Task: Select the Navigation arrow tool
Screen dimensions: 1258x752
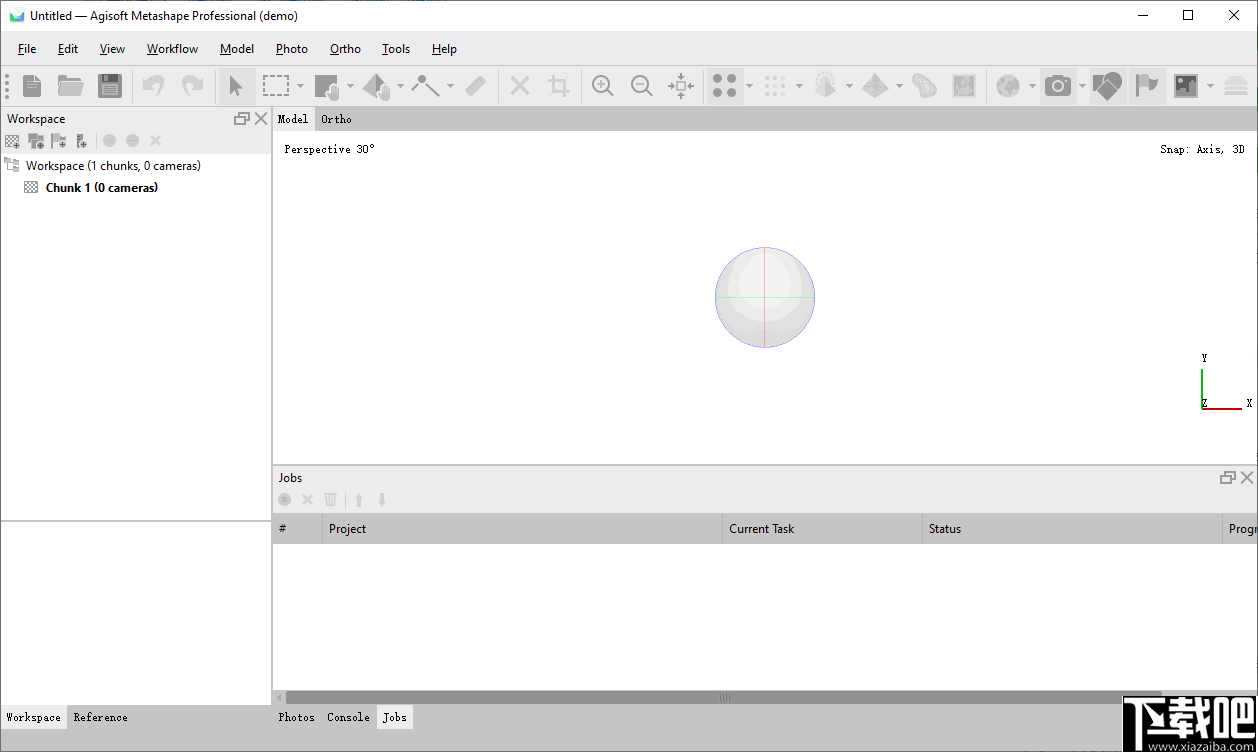Action: point(236,86)
